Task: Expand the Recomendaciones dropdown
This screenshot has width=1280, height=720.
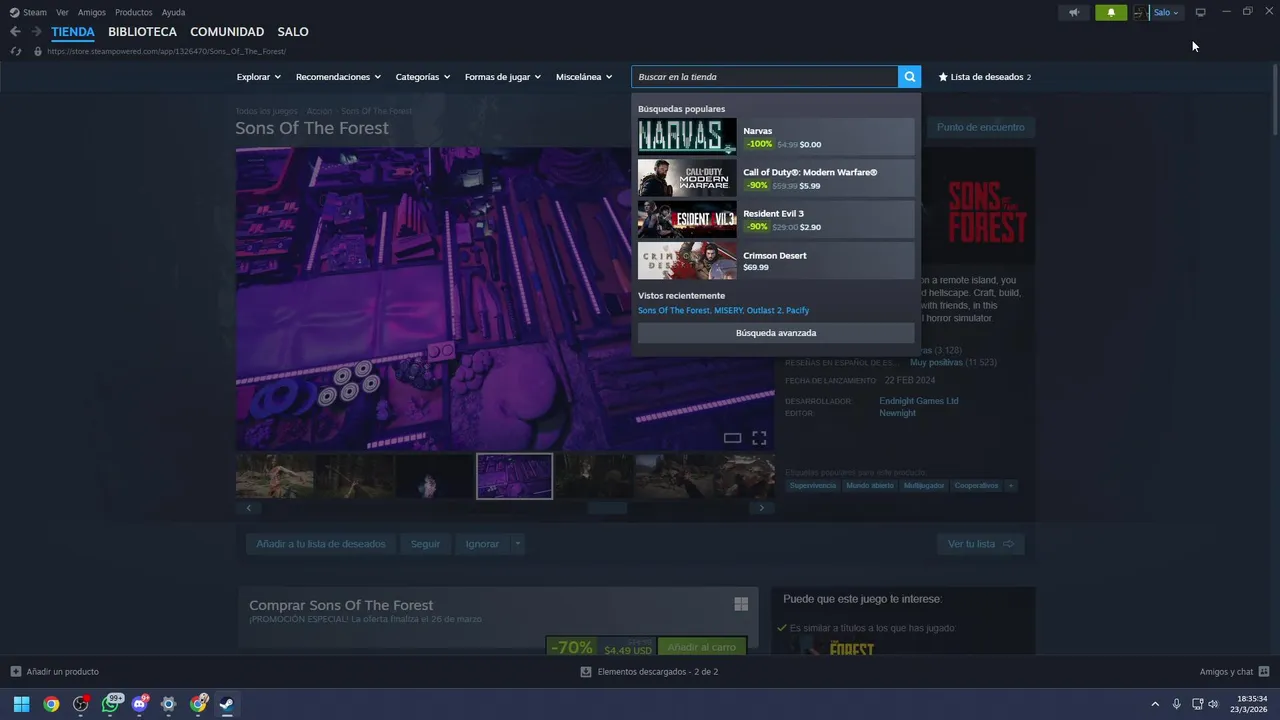Action: coord(338,77)
